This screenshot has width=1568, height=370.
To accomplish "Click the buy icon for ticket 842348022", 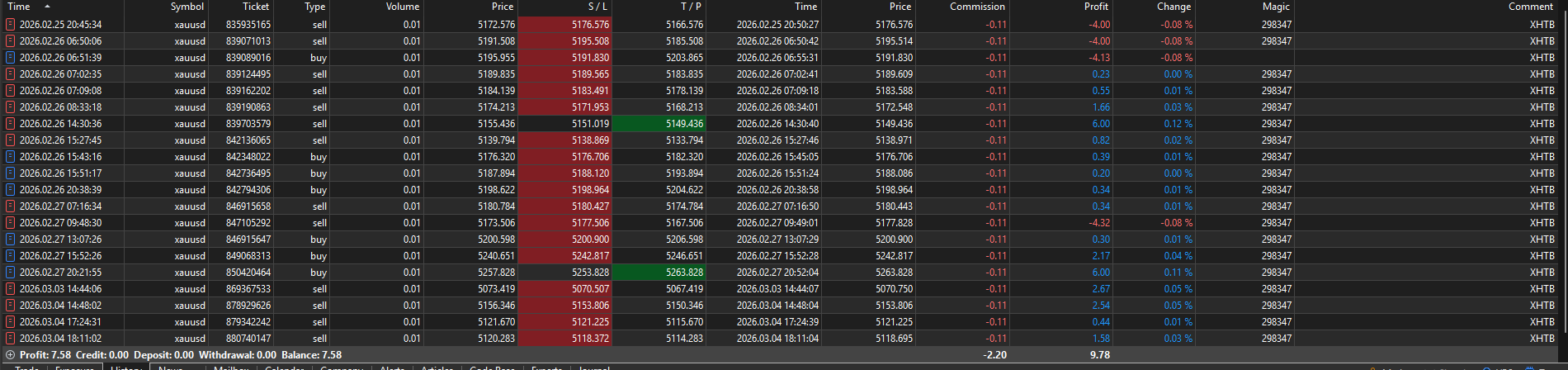I will [11, 157].
